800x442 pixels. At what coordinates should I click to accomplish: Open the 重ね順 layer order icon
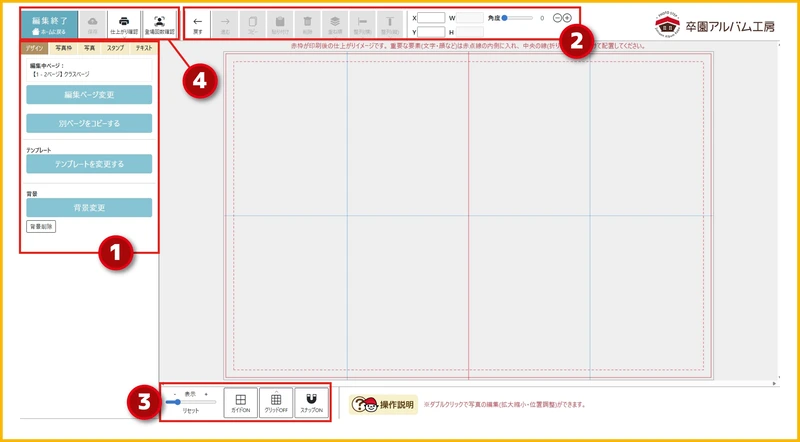[x=335, y=24]
